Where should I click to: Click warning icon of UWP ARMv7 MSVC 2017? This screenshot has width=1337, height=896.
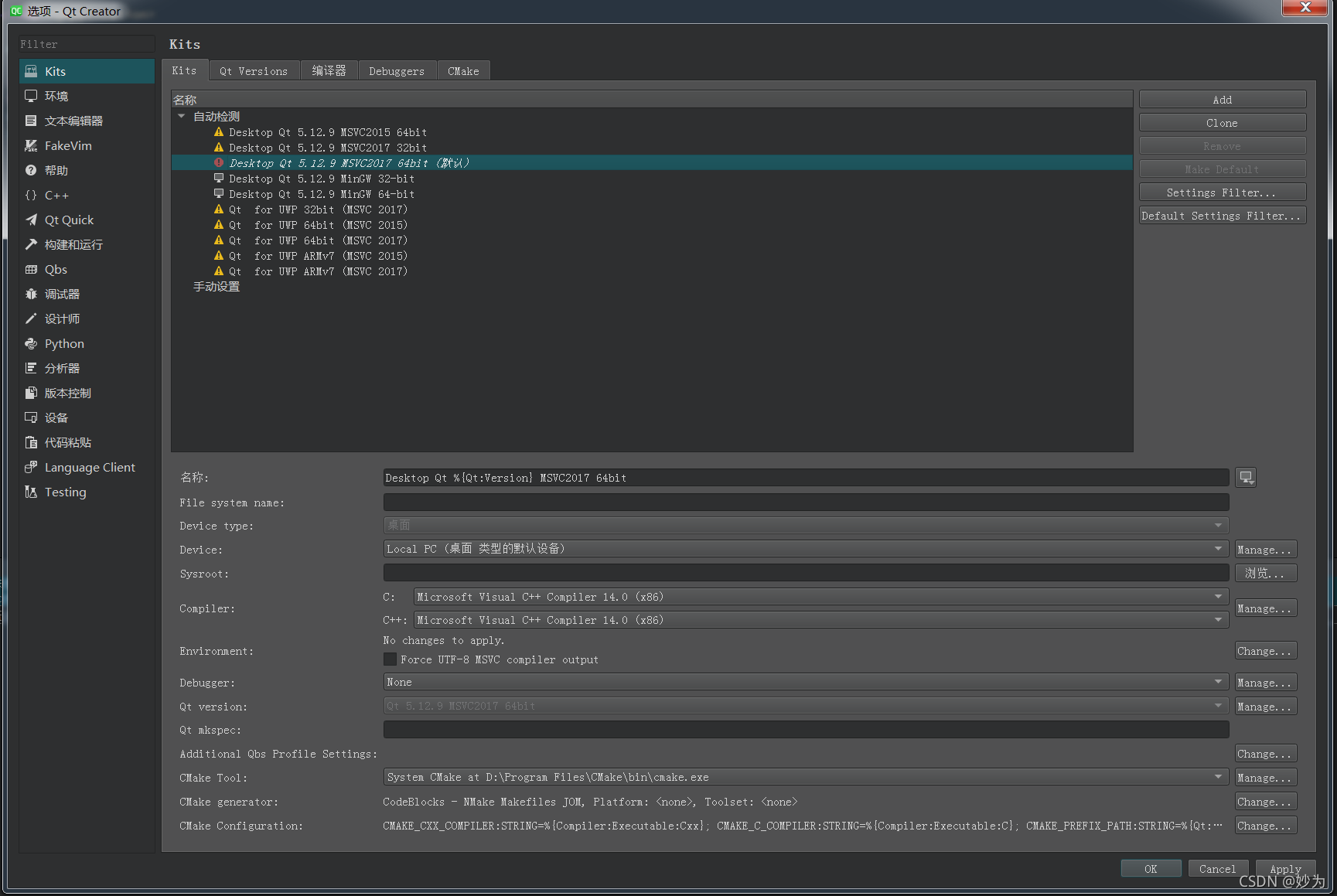pyautogui.click(x=219, y=271)
